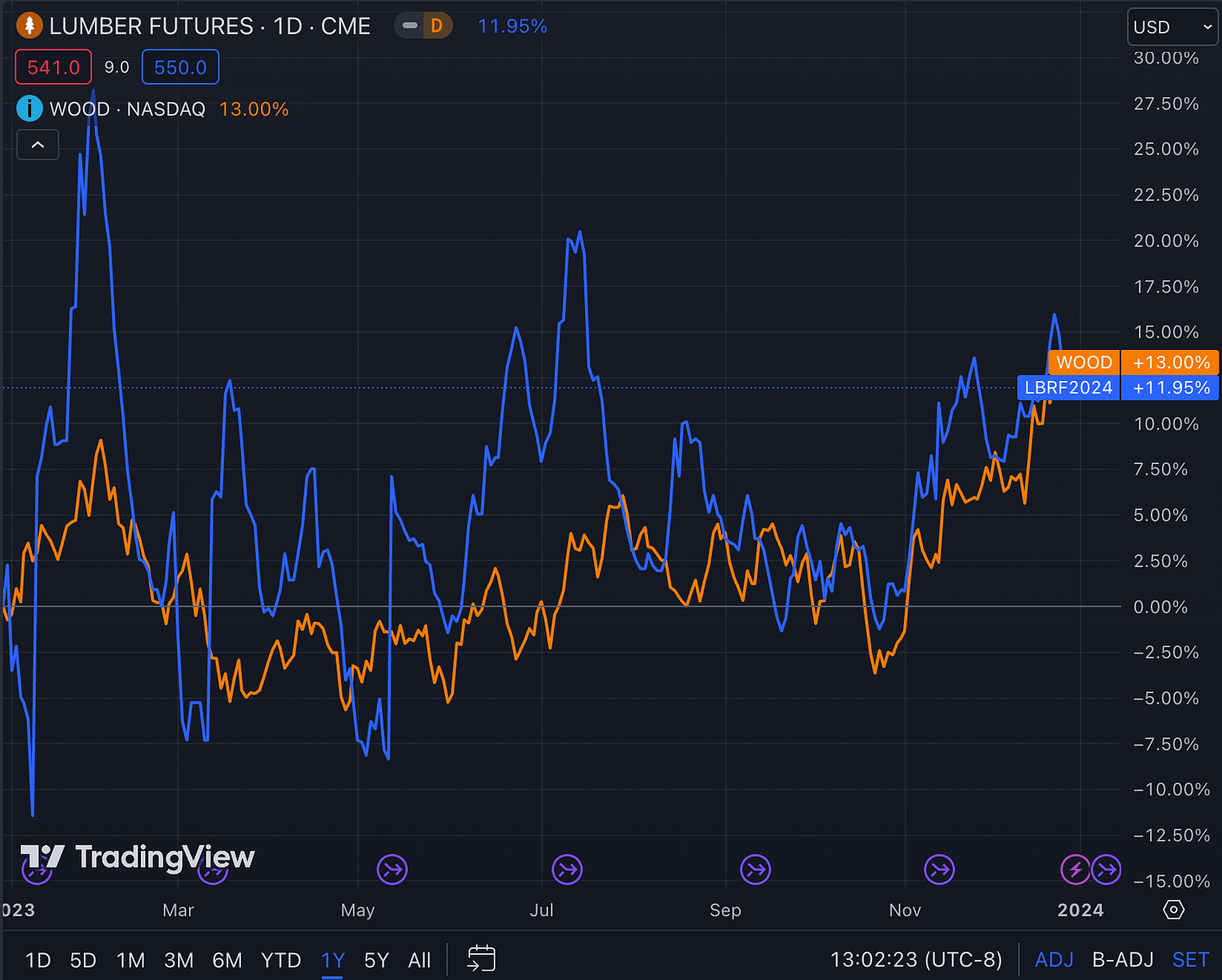Image resolution: width=1222 pixels, height=980 pixels.
Task: Select the 3M time range
Action: click(179, 961)
